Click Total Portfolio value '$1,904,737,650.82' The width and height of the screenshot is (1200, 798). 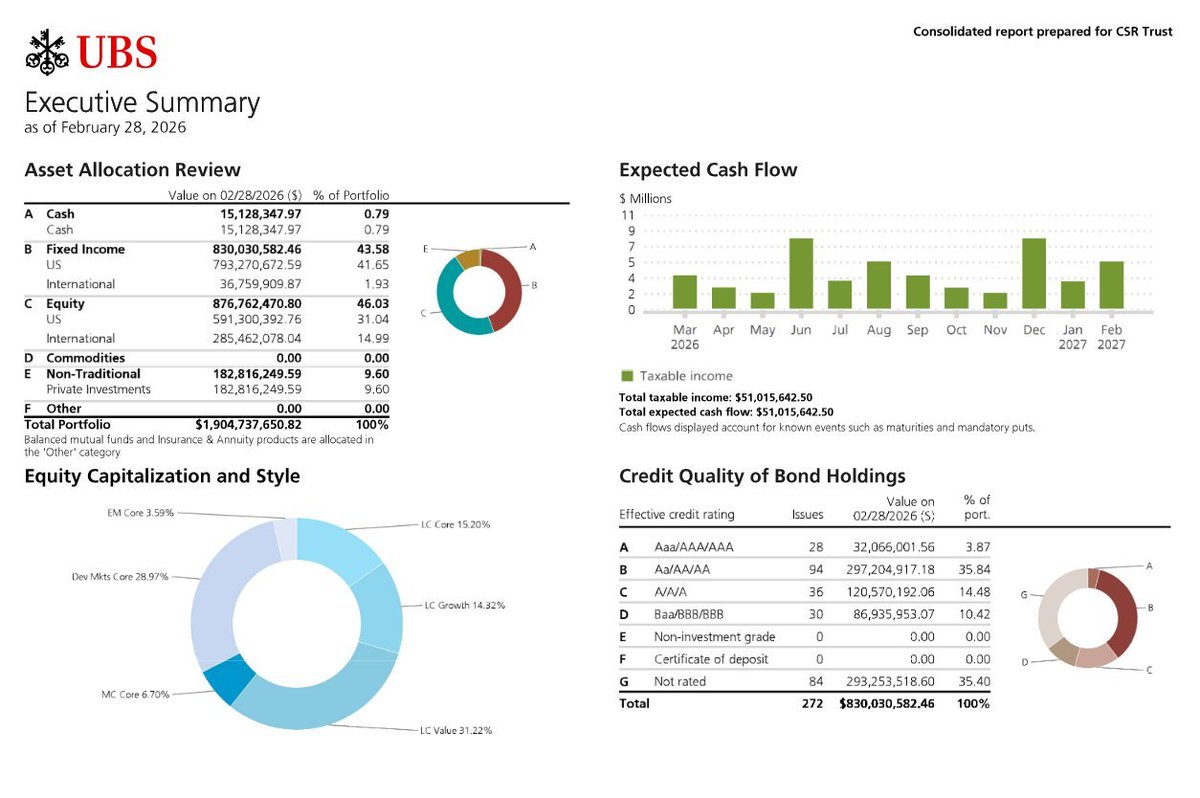pyautogui.click(x=248, y=424)
